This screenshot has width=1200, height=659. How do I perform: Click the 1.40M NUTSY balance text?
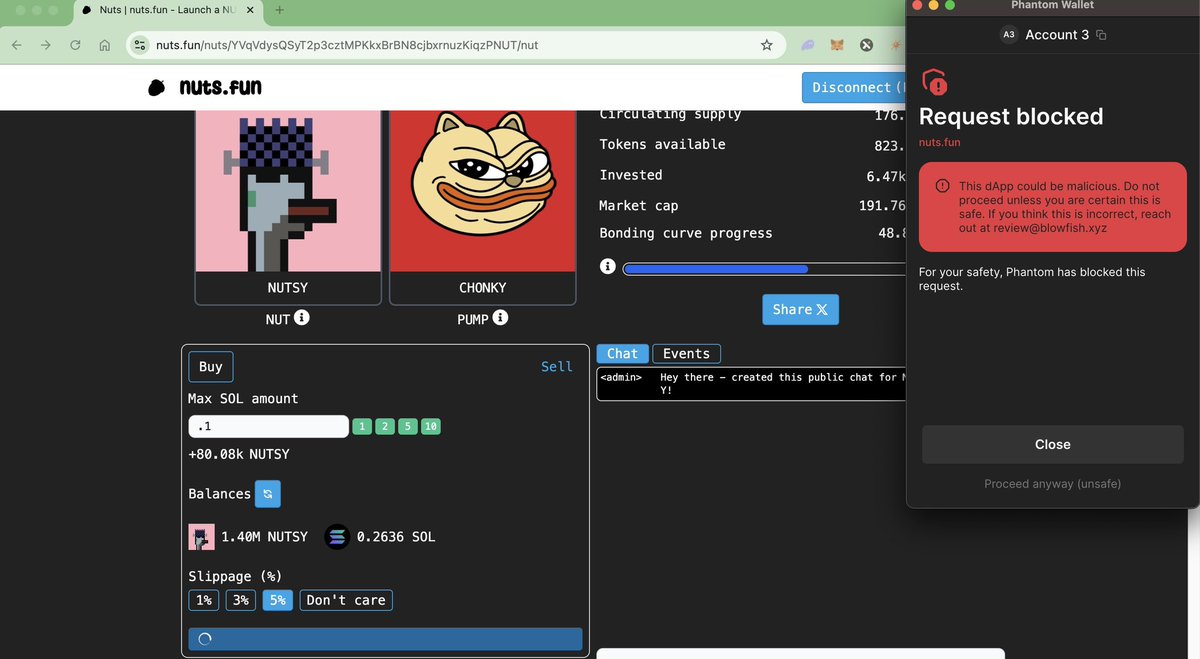[x=265, y=537]
